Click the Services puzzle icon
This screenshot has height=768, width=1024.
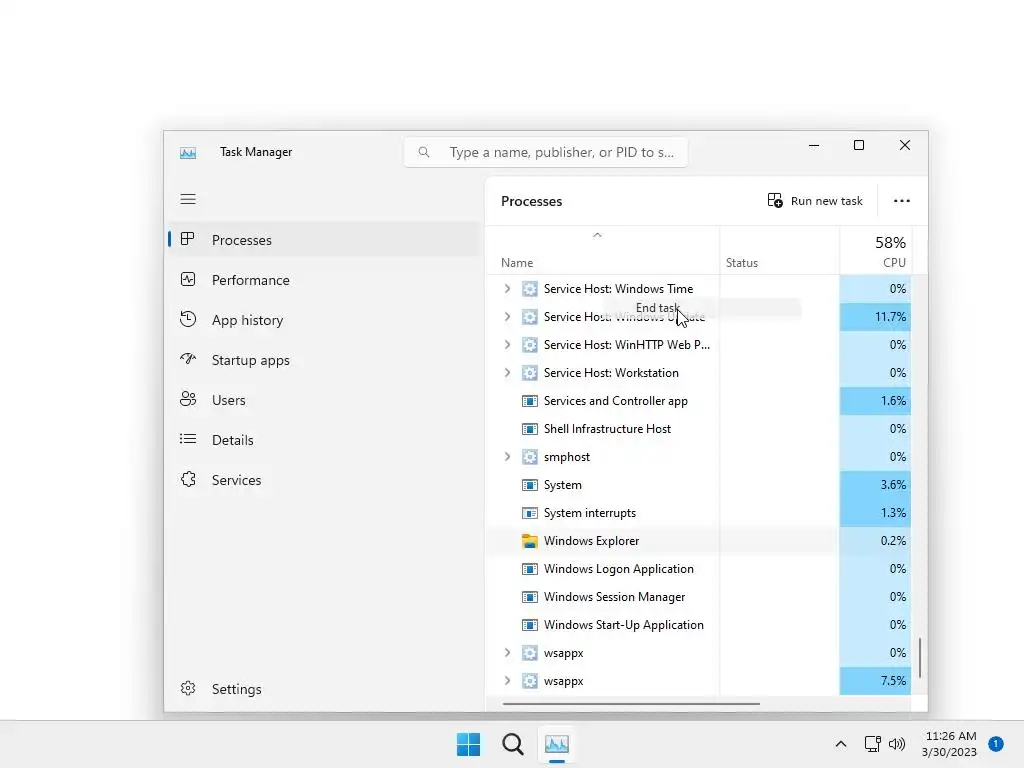(x=188, y=479)
